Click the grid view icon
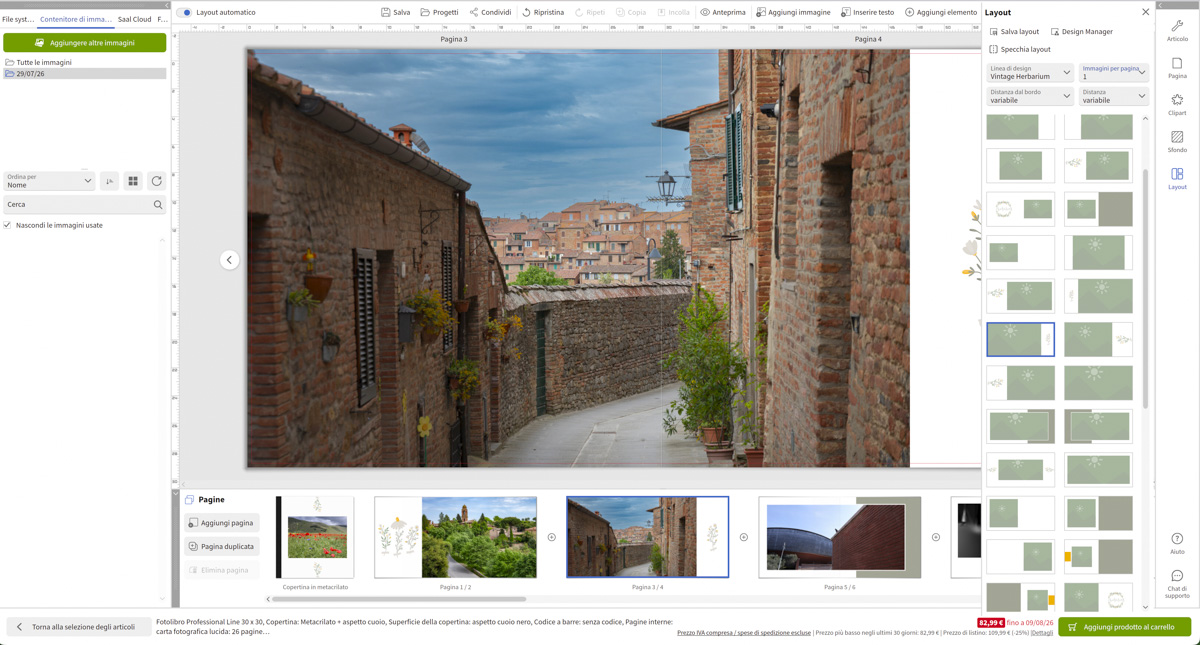This screenshot has width=1200, height=645. 133,181
